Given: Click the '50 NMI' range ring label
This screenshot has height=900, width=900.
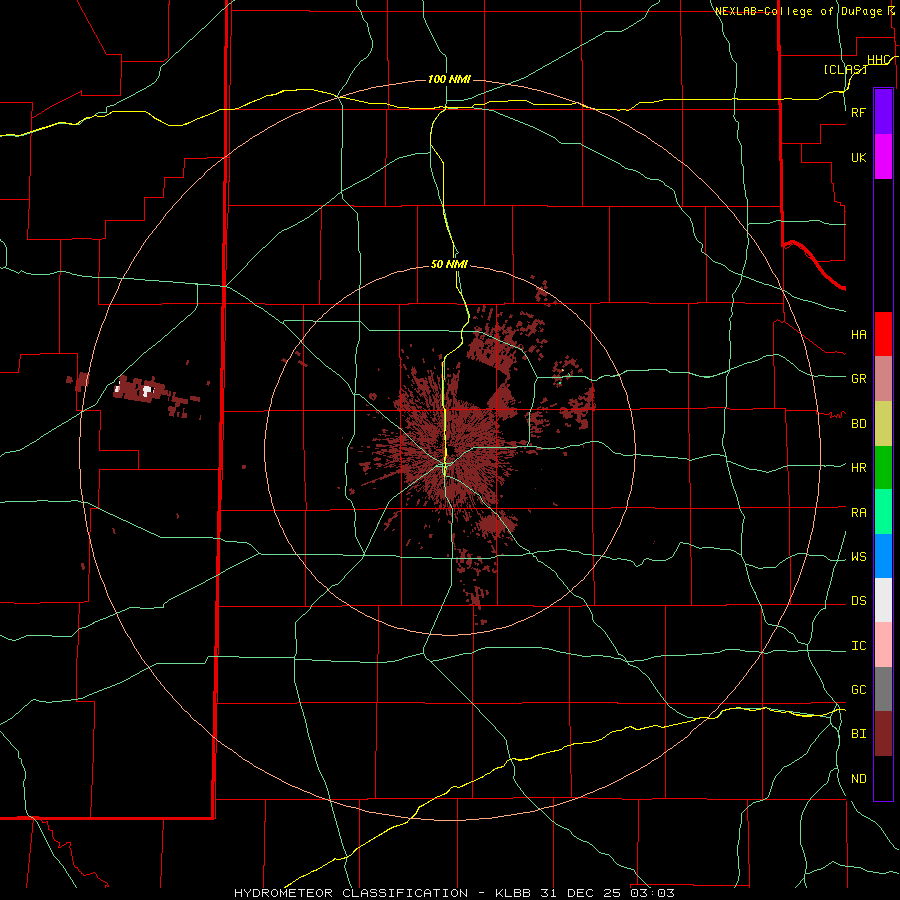Looking at the screenshot, I should [x=449, y=264].
